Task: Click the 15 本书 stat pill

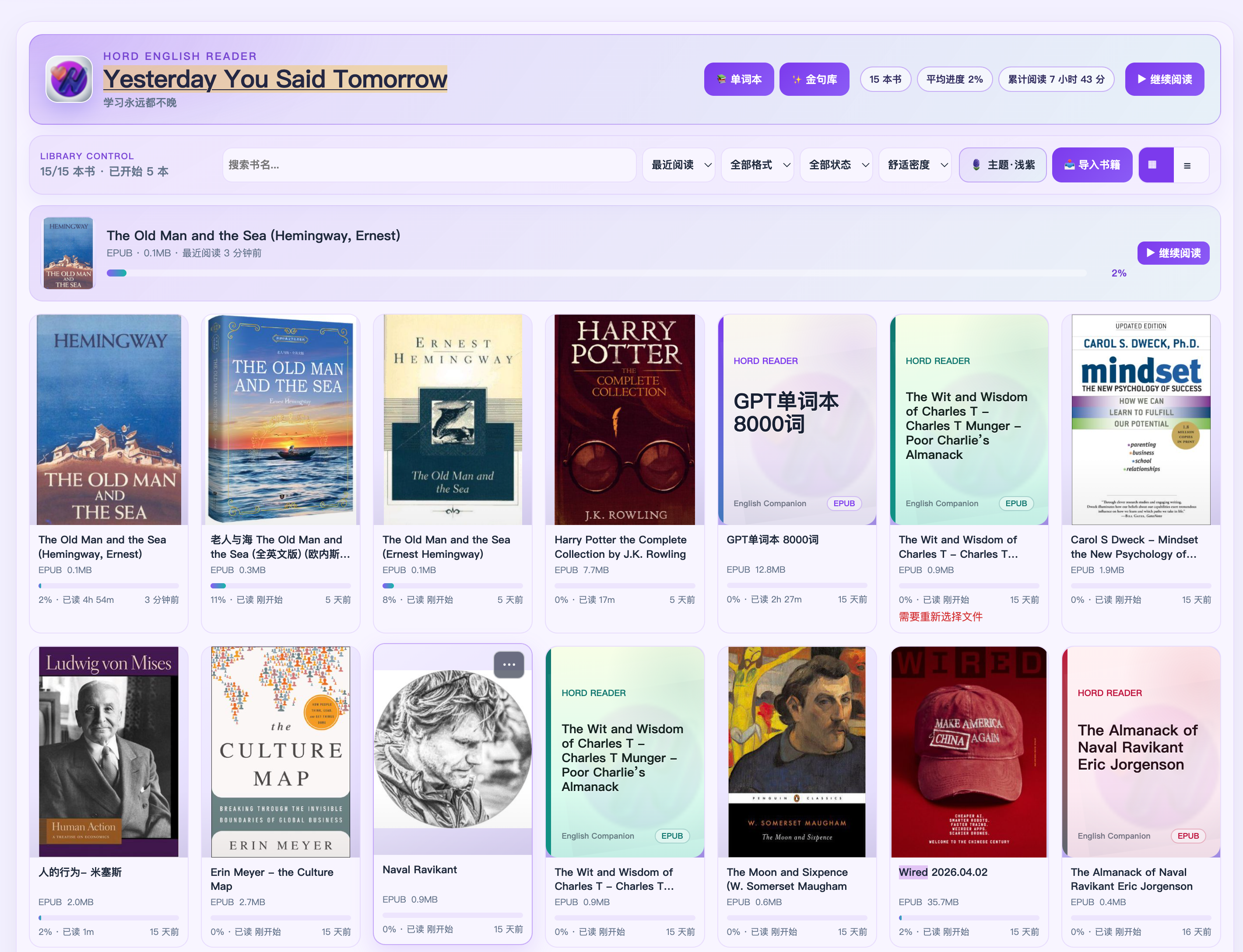Action: [885, 79]
